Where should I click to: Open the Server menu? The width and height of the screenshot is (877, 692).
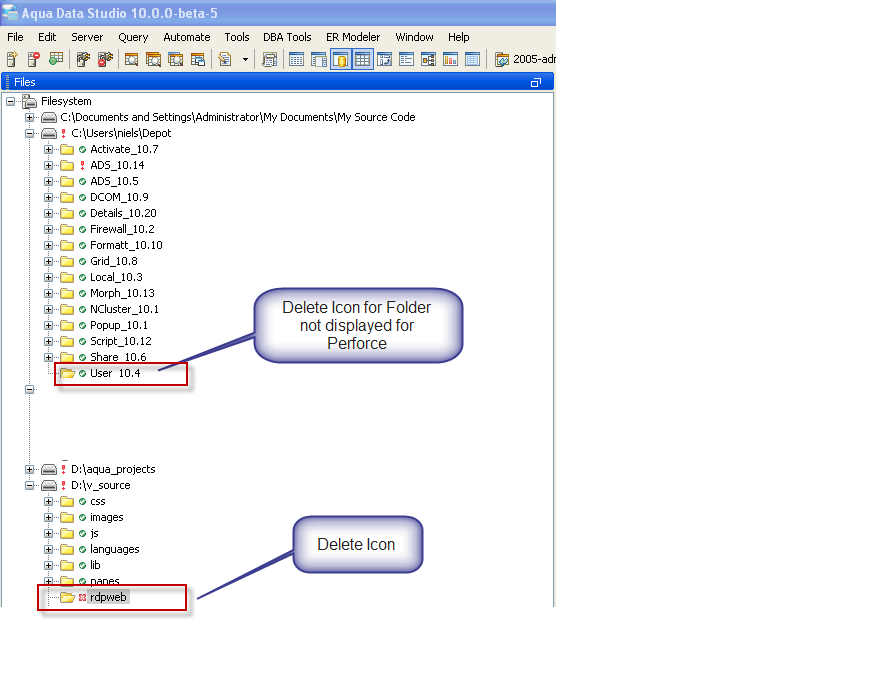point(87,37)
